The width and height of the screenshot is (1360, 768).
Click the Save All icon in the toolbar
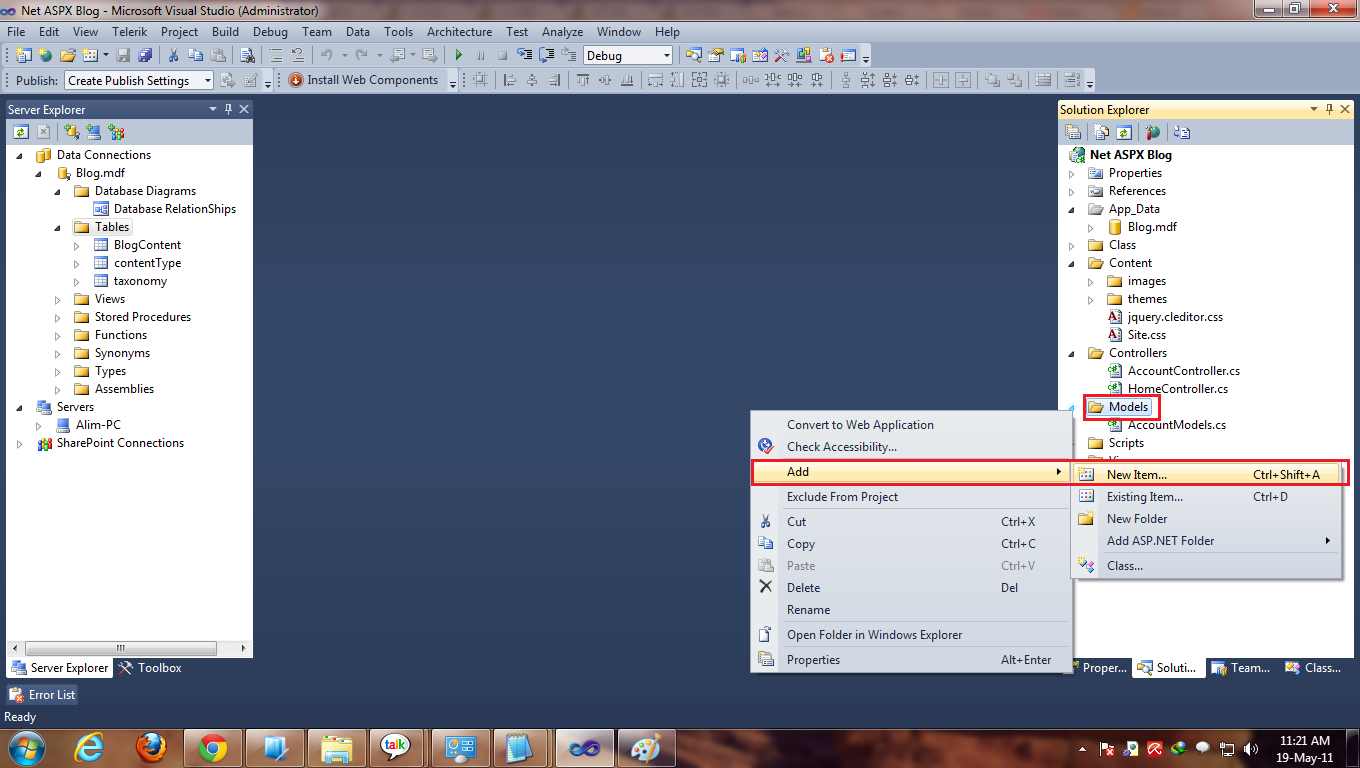[x=147, y=55]
